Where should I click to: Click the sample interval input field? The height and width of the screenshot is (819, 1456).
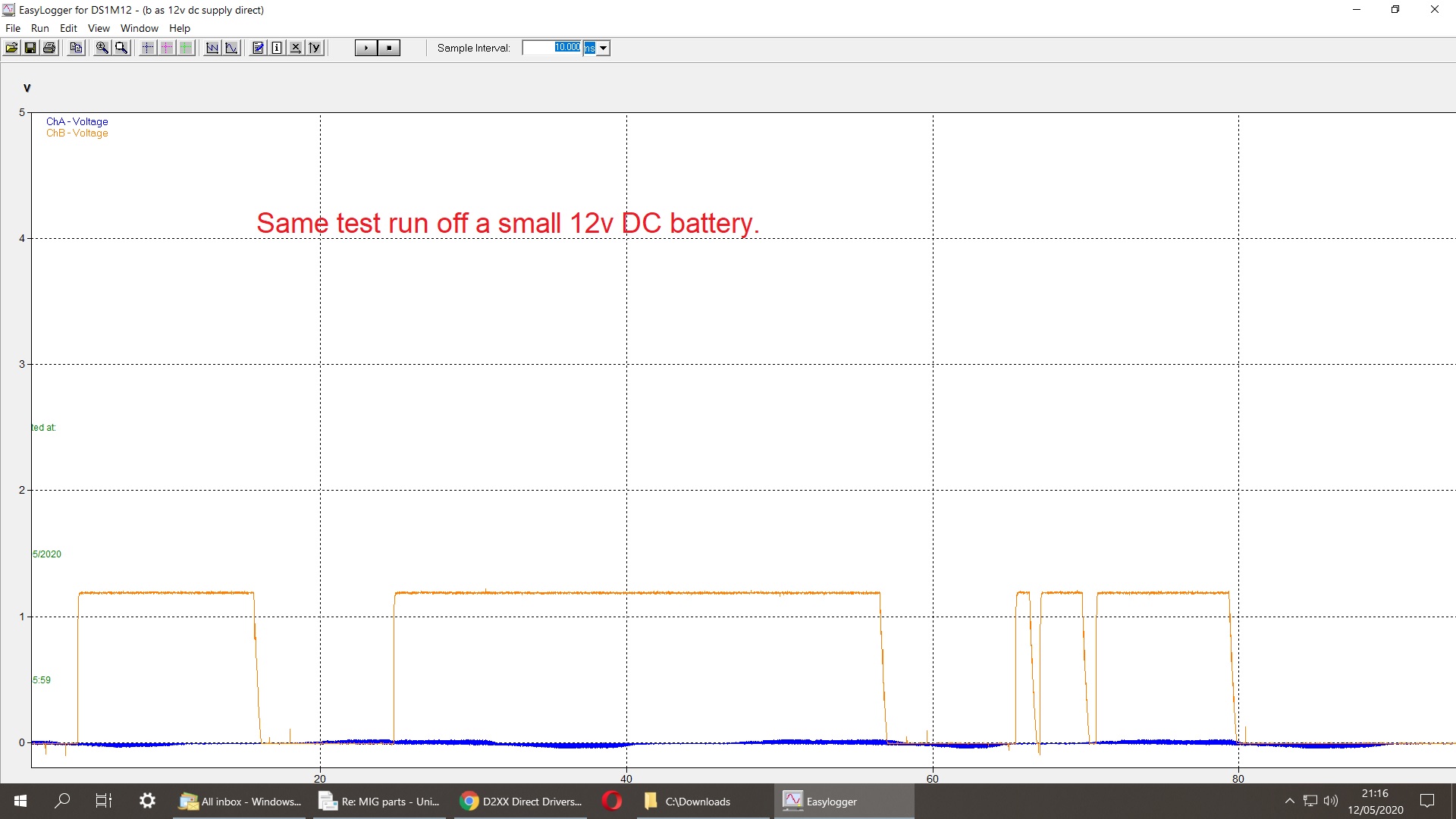554,47
